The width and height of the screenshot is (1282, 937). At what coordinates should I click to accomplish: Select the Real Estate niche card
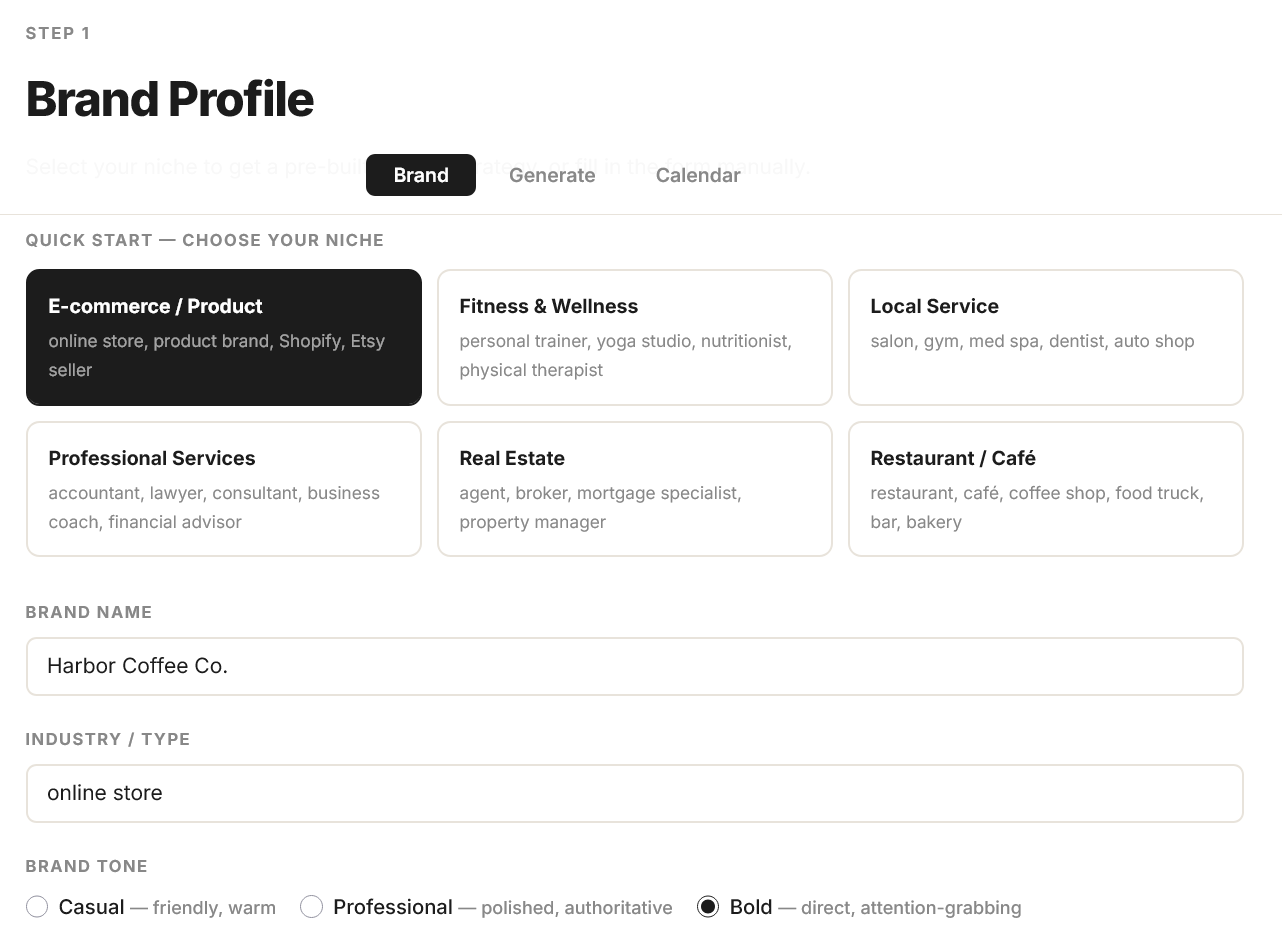point(635,489)
